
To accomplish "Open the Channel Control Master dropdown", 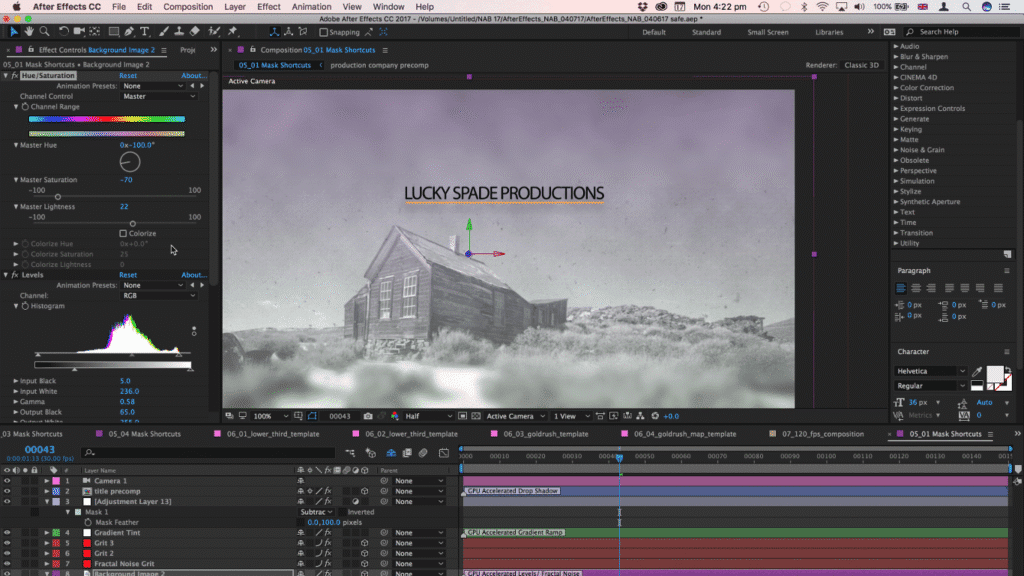I will point(158,96).
